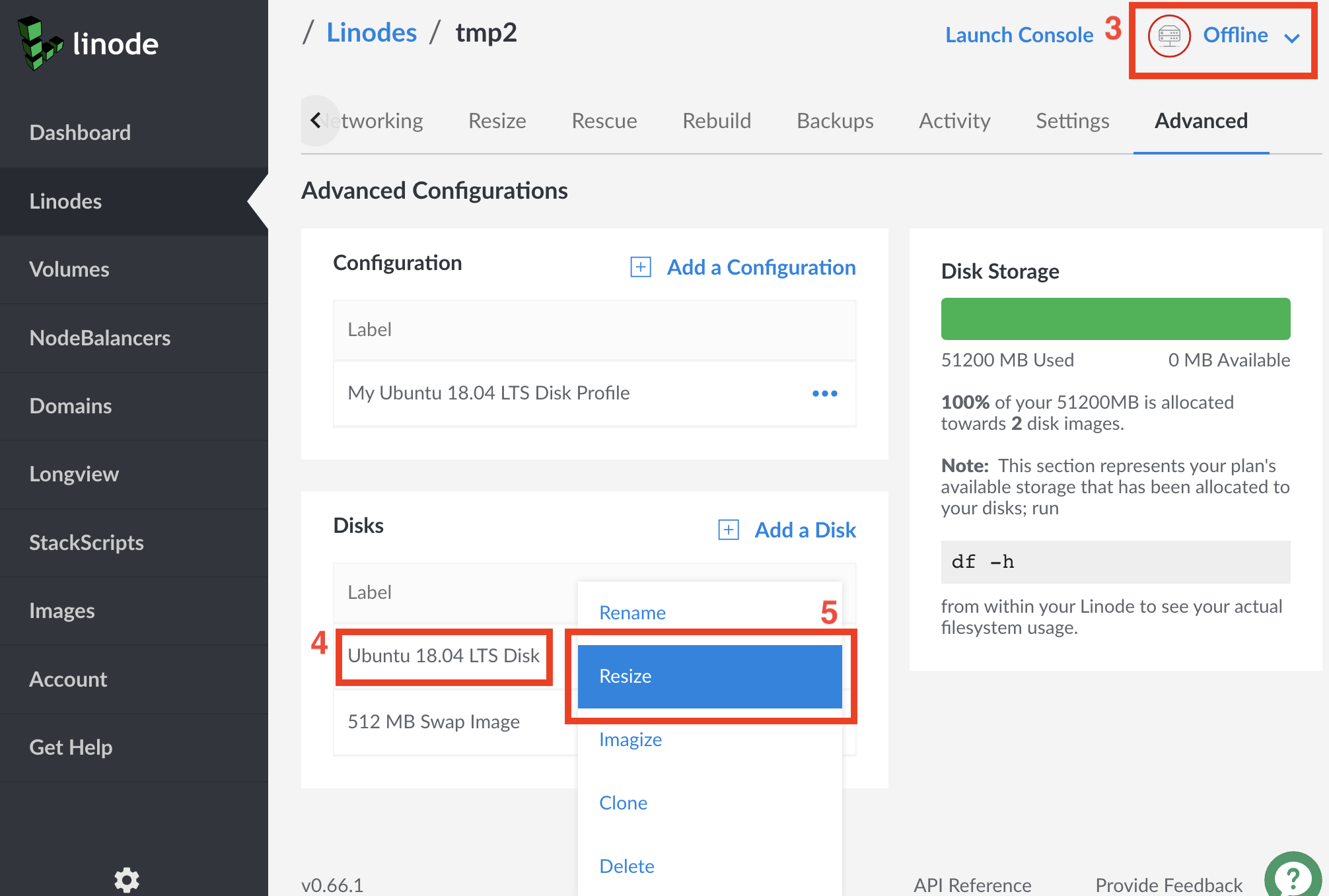
Task: Open the settings gear in the sidebar
Action: [127, 879]
